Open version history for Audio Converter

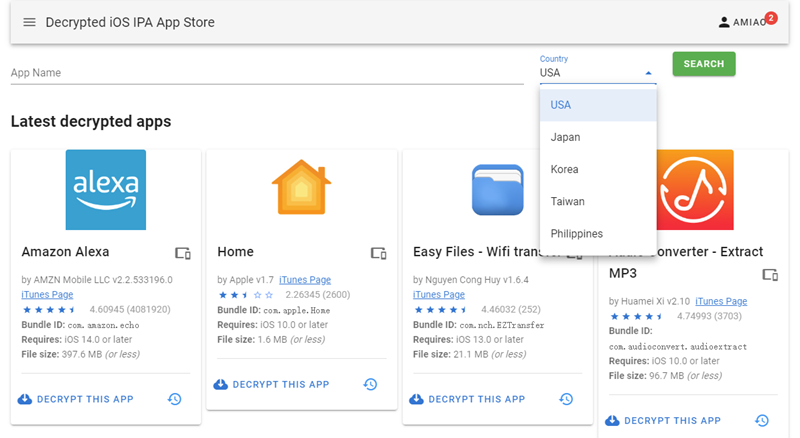point(762,421)
